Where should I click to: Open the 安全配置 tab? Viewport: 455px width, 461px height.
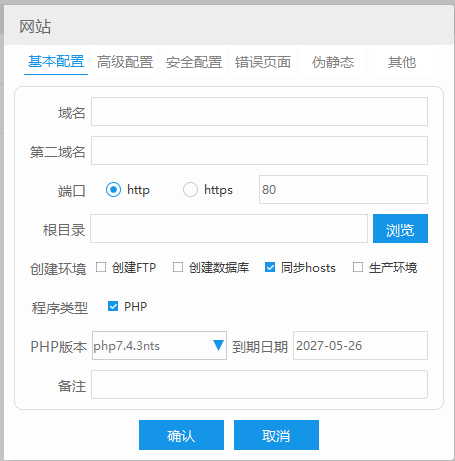pyautogui.click(x=194, y=62)
